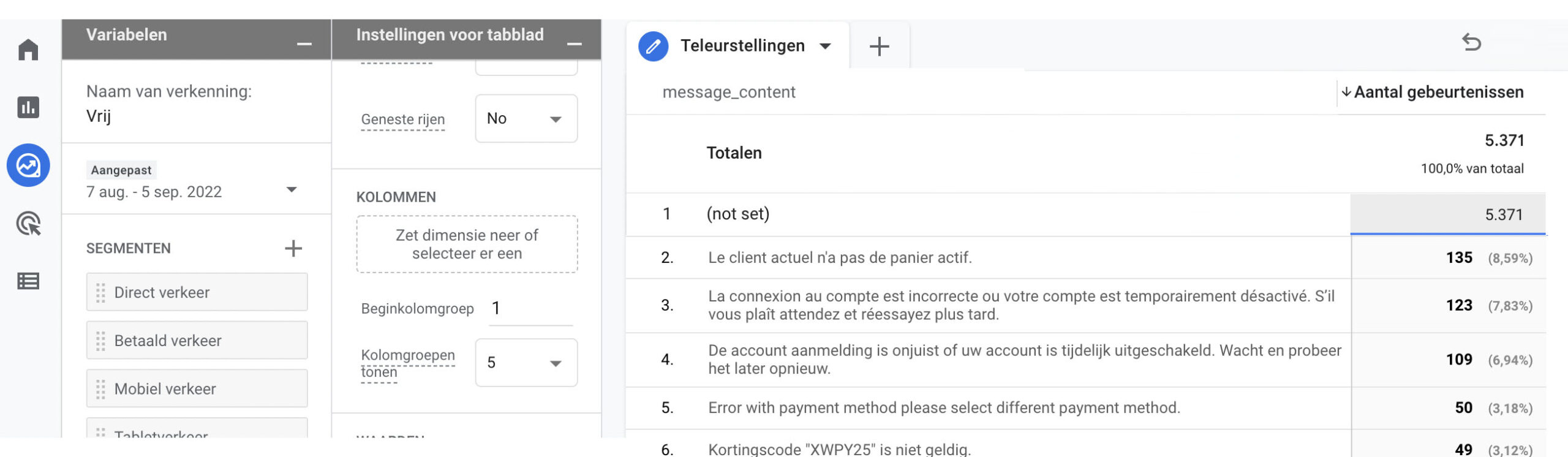1568x457 pixels.
Task: Open Geneste rijen dropdown
Action: pyautogui.click(x=526, y=118)
